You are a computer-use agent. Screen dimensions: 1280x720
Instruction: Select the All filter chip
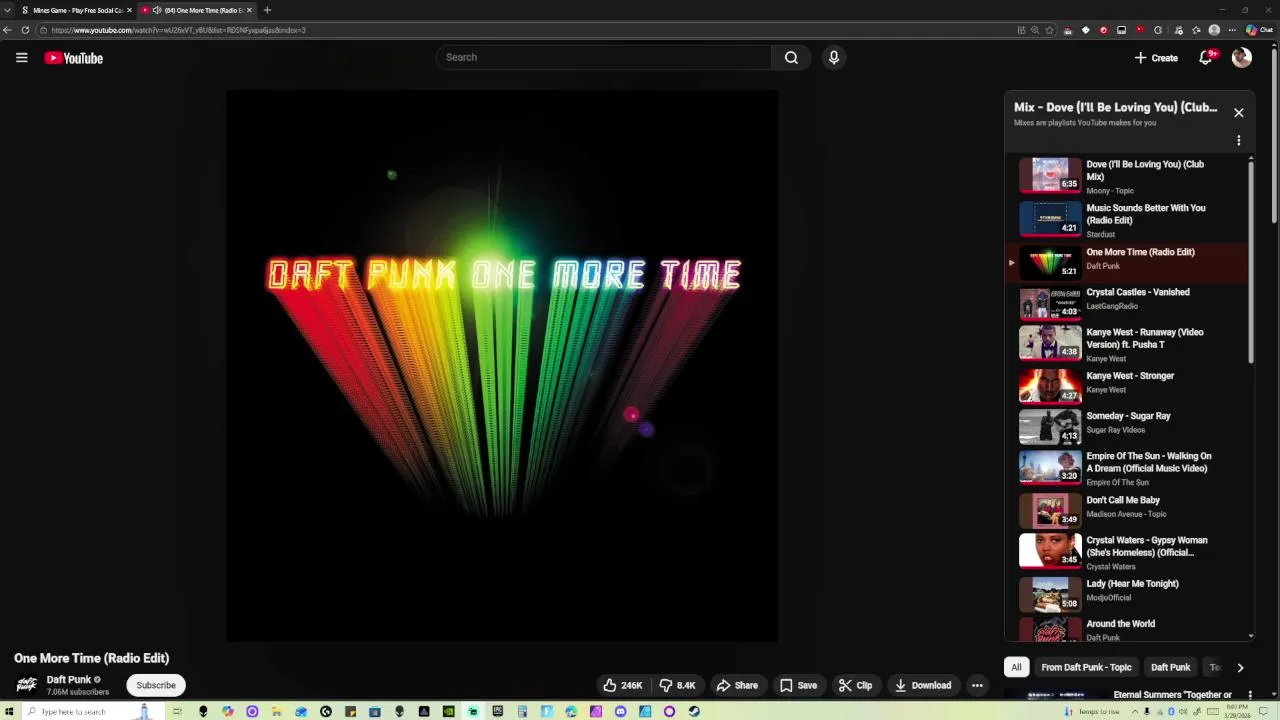pos(1016,667)
